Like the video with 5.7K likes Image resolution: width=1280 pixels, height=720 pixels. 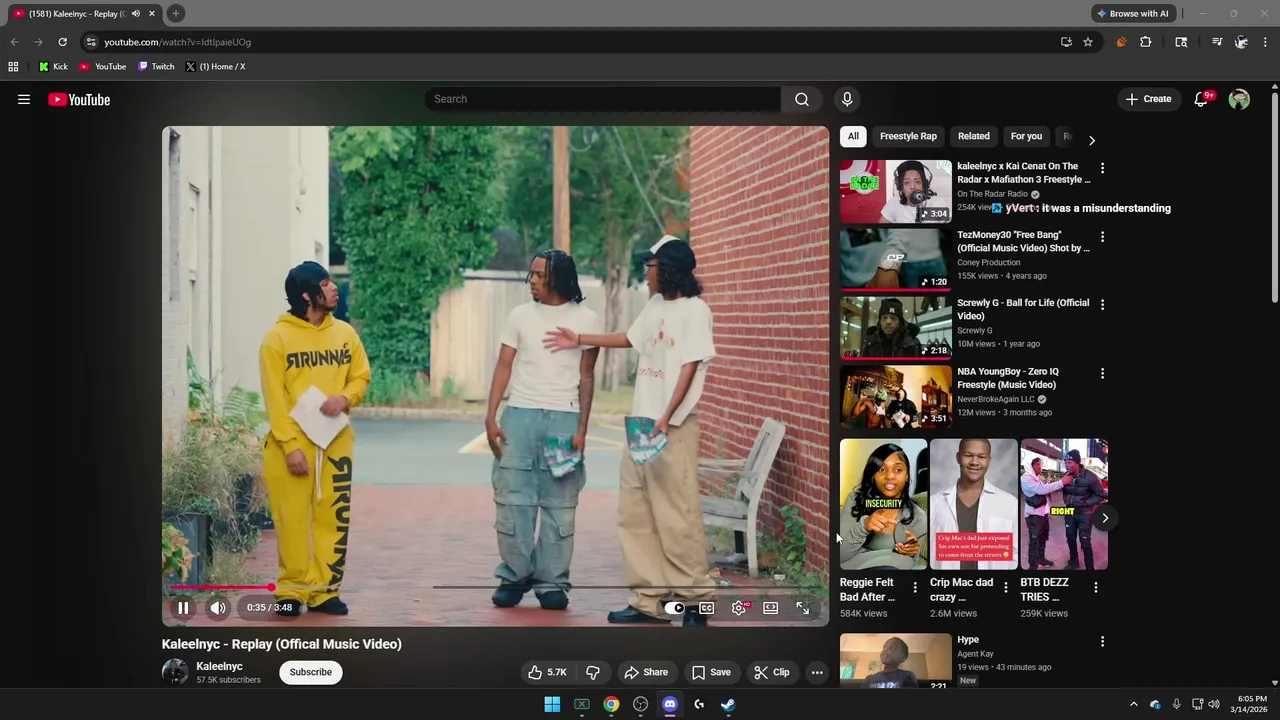tap(547, 672)
